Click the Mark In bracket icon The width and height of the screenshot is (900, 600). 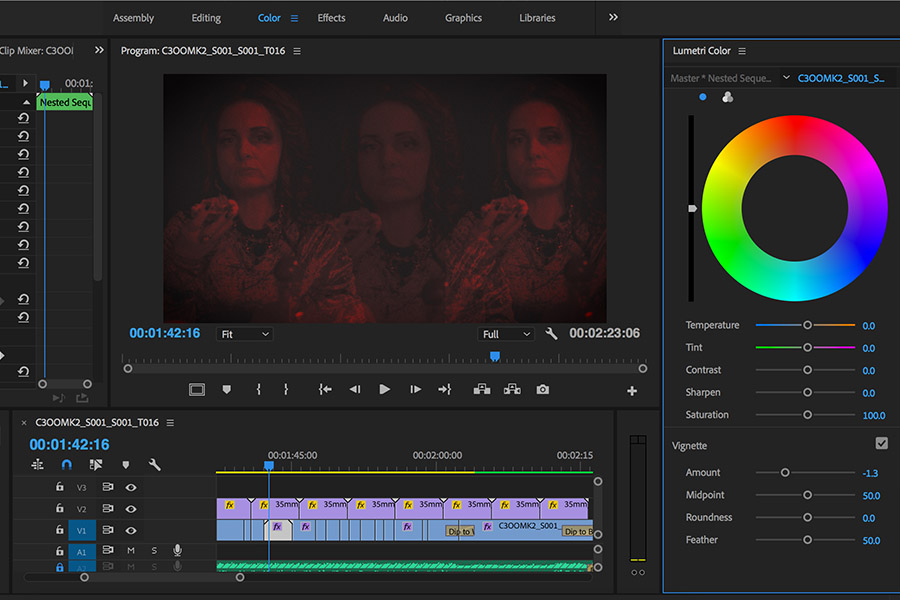pyautogui.click(x=258, y=390)
